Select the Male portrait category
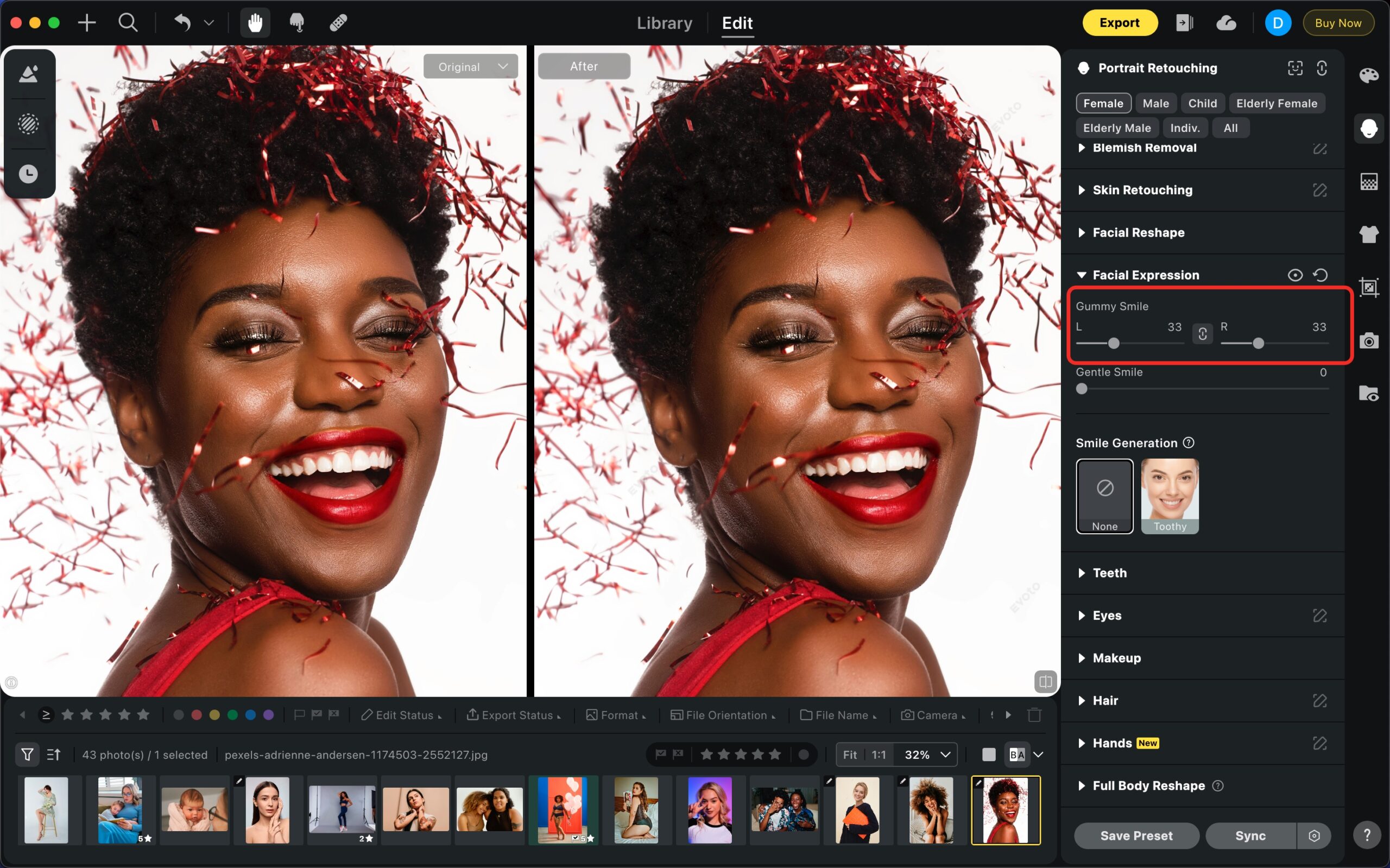This screenshot has width=1390, height=868. 1155,103
